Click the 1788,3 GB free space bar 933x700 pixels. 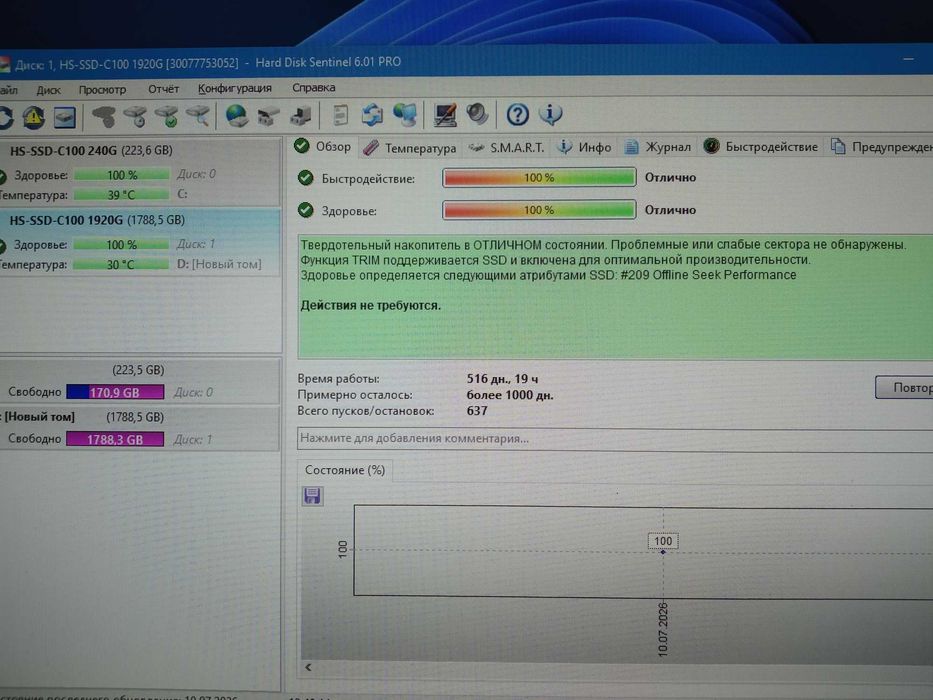[115, 439]
